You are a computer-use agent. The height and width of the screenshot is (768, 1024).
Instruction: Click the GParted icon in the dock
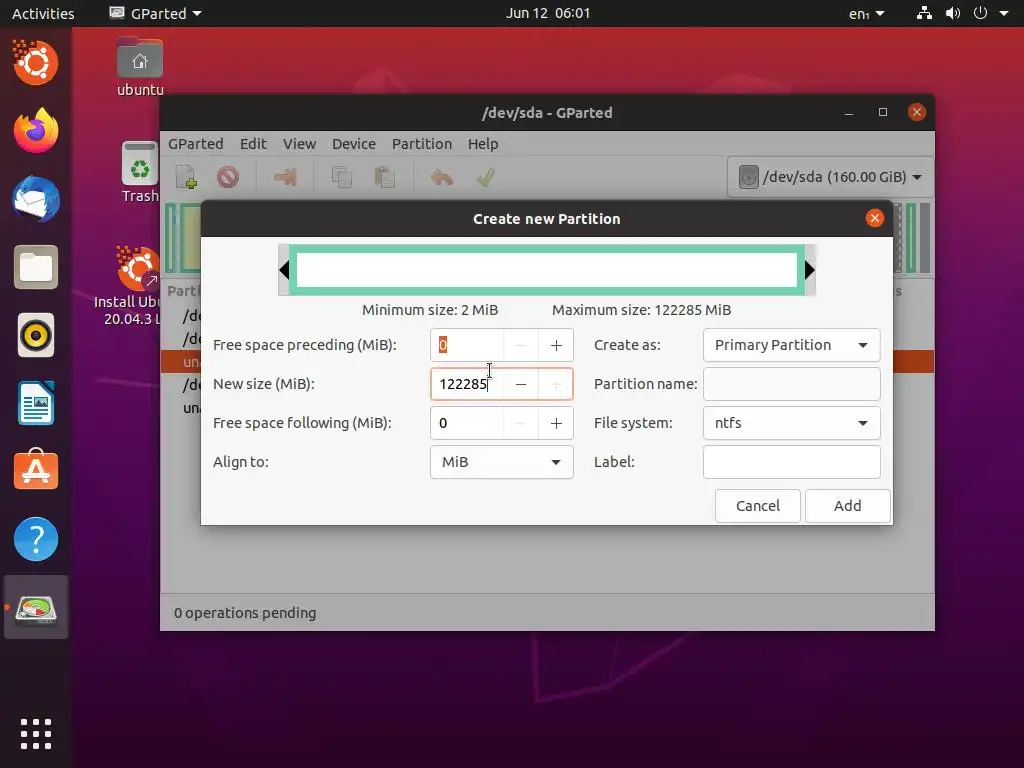tap(36, 608)
